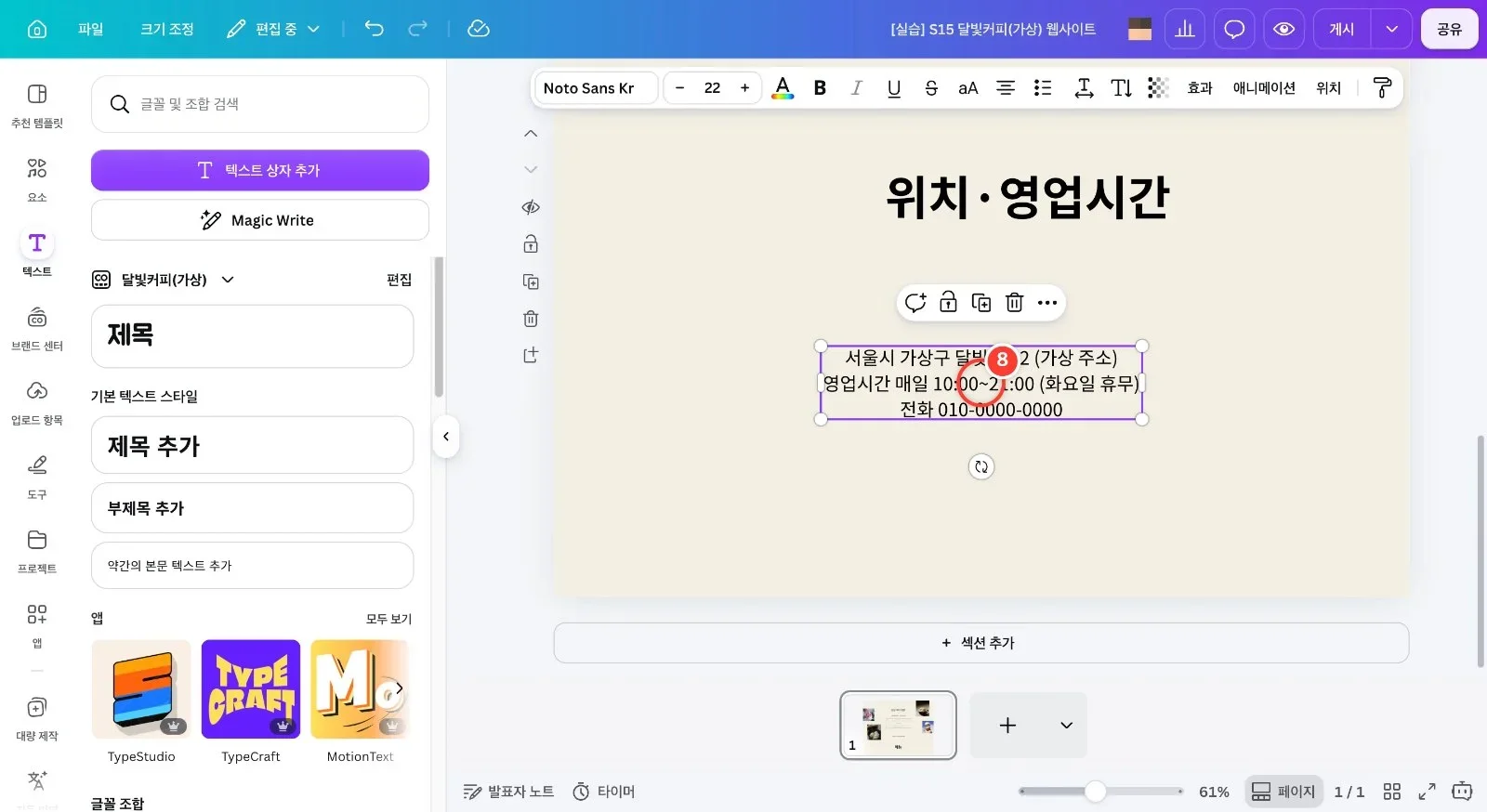Change the text color
1487x812 pixels.
[x=783, y=88]
